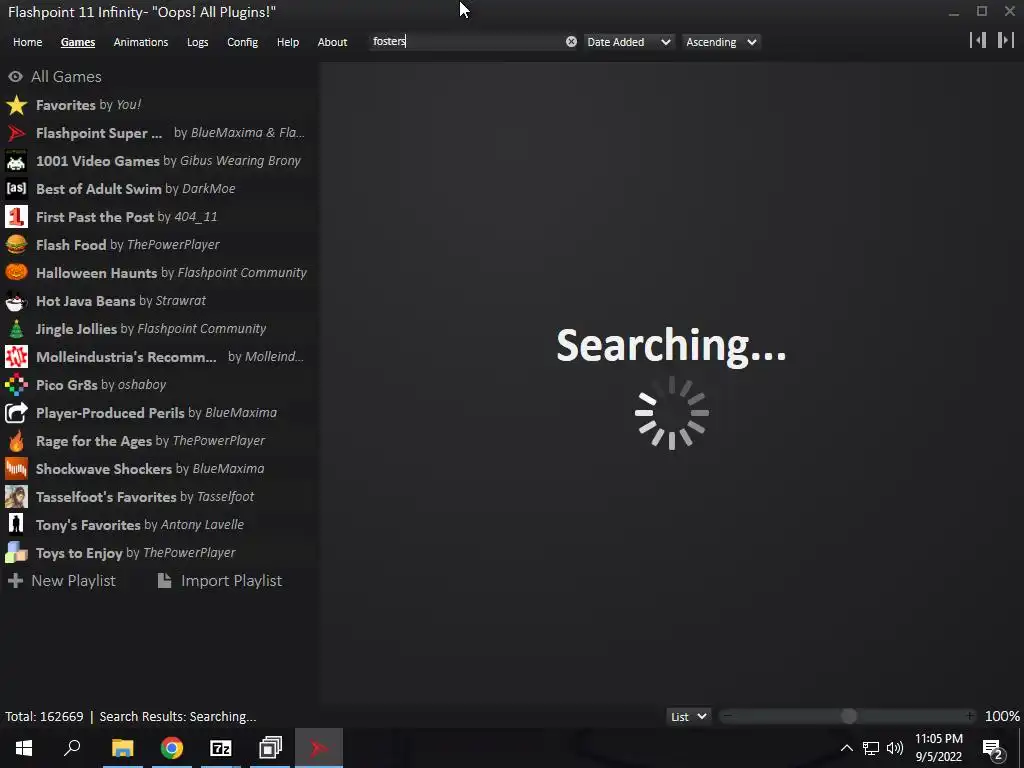
Task: Click the Tony's Favorites silhouette icon
Action: point(16,525)
